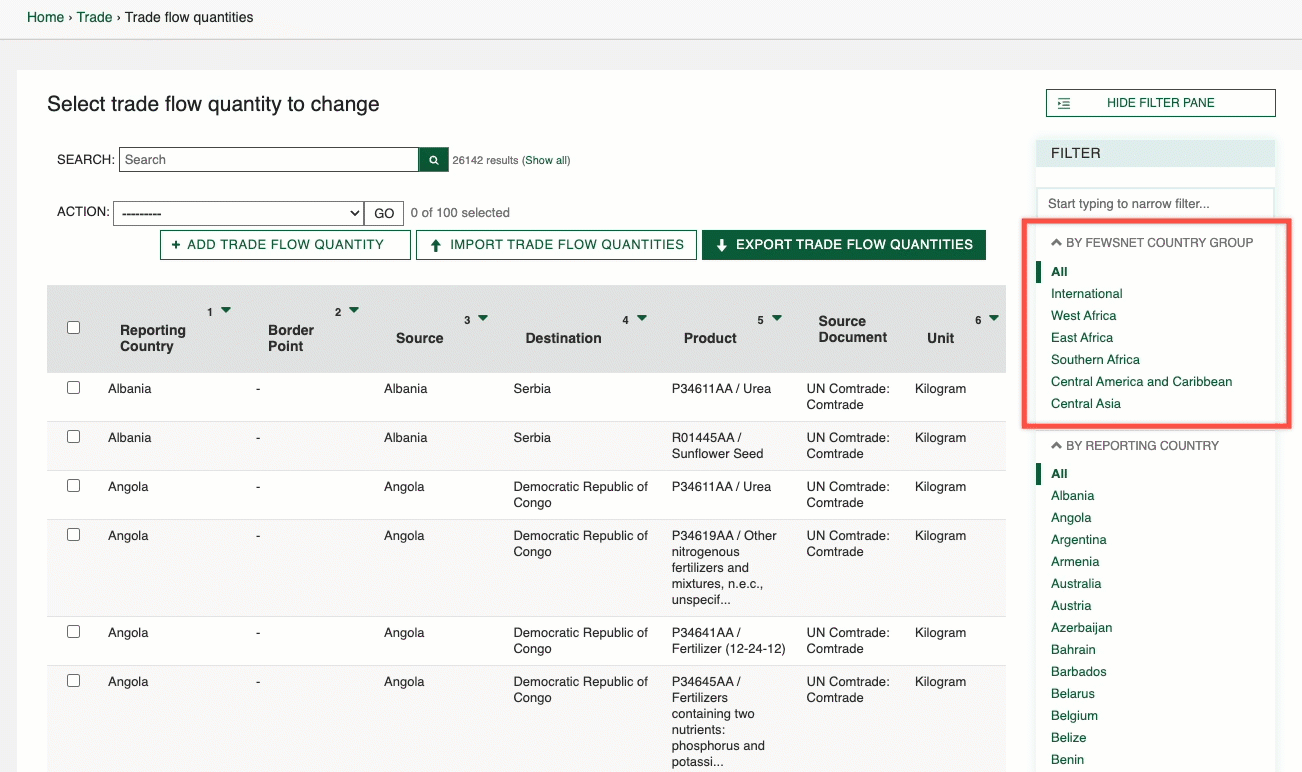Toggle the select-all checkbox in table header

coord(73,328)
